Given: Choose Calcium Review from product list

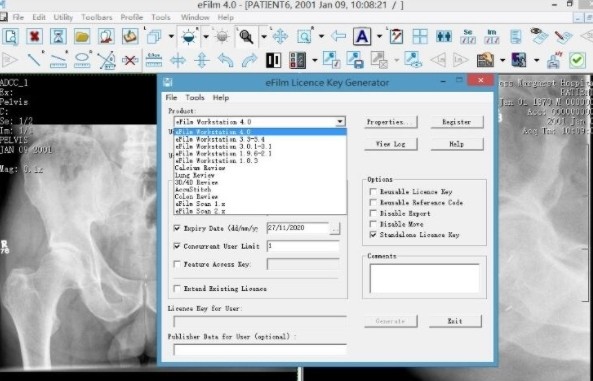Looking at the screenshot, I should (260, 168).
